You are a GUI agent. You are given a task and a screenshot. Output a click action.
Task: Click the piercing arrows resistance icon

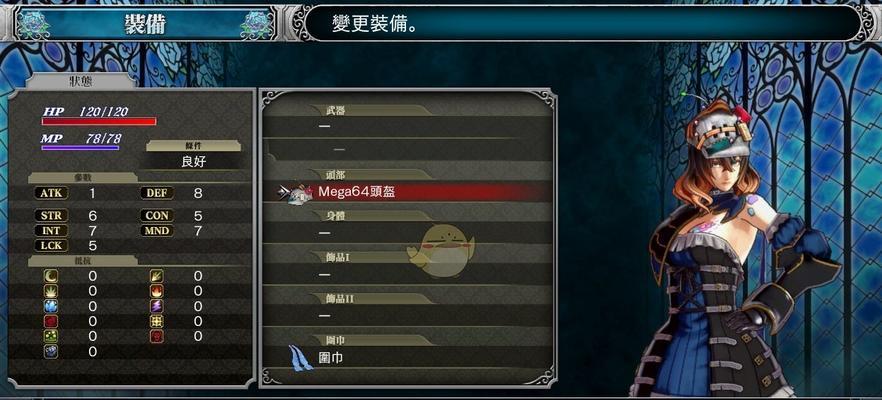(156, 276)
